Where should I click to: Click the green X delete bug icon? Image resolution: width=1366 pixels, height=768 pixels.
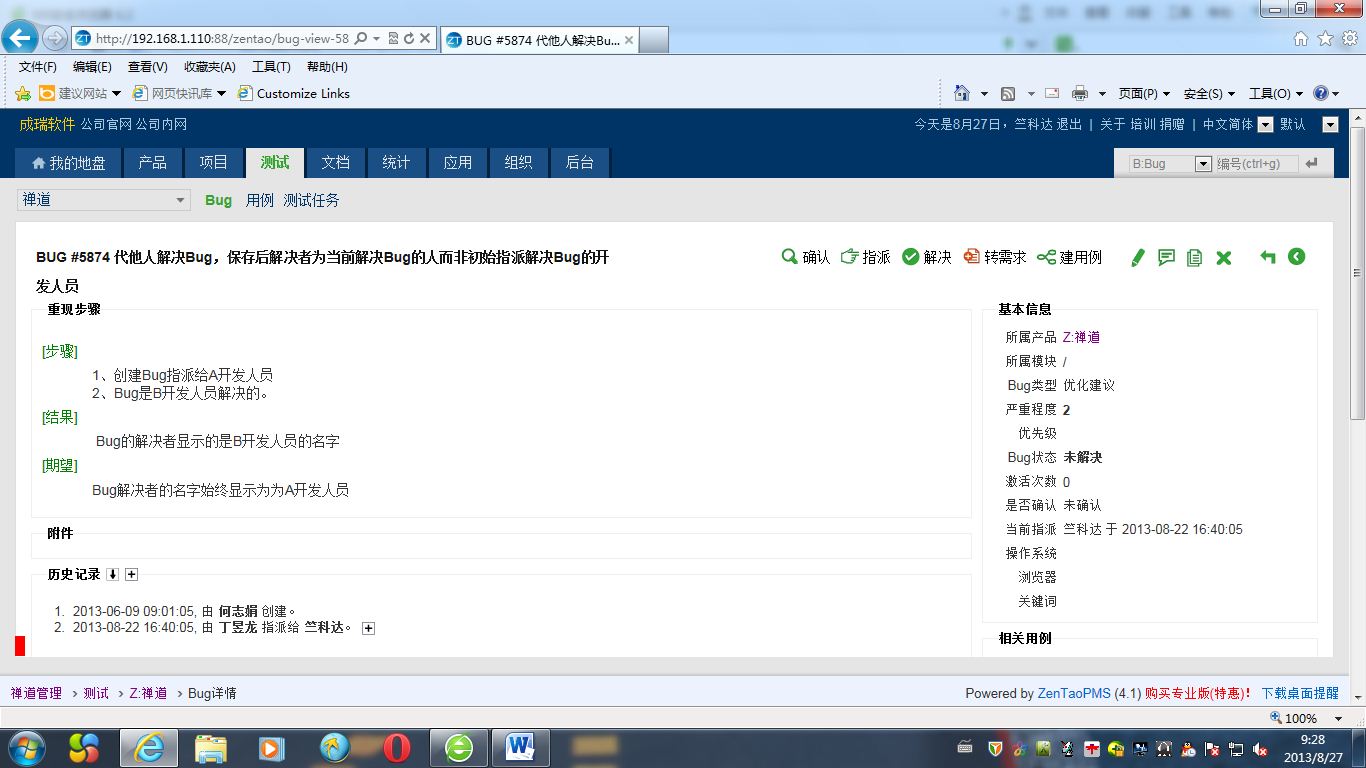[1223, 258]
